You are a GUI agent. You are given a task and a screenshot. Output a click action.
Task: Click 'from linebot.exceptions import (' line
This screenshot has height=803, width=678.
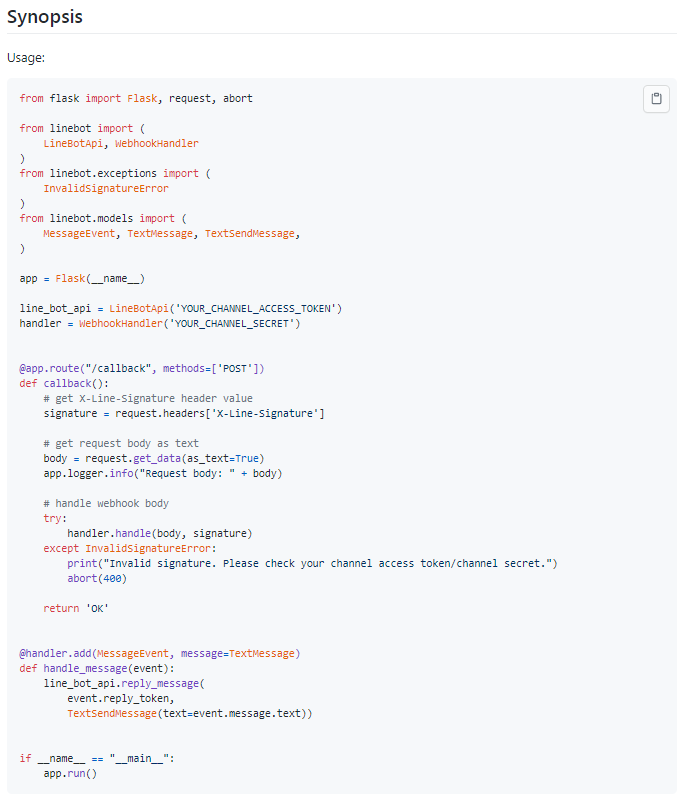(115, 174)
